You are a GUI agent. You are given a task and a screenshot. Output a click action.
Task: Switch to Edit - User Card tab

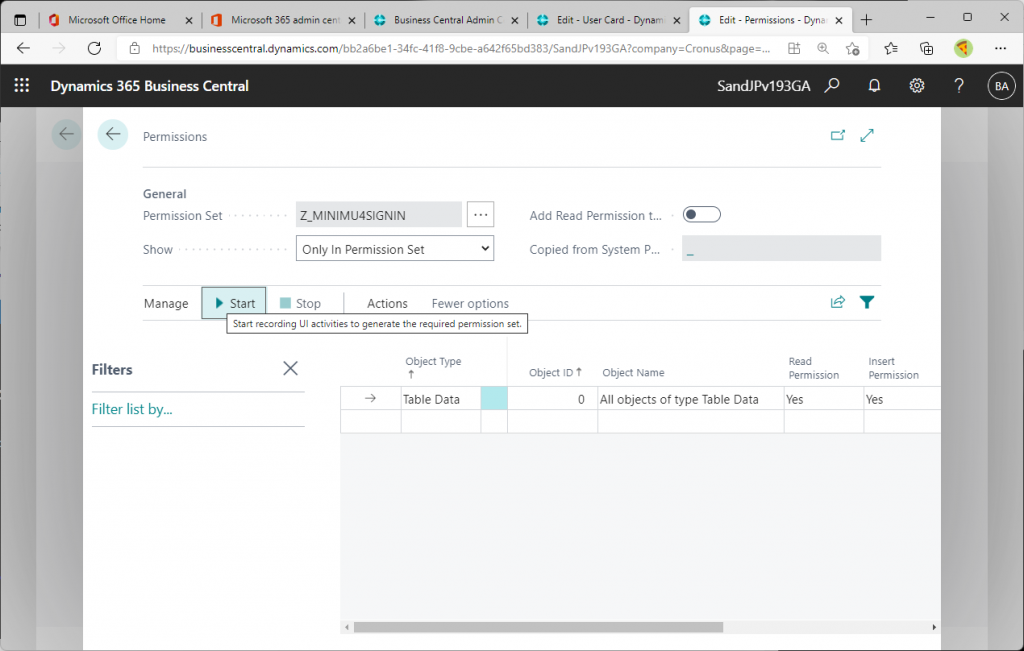pos(609,20)
